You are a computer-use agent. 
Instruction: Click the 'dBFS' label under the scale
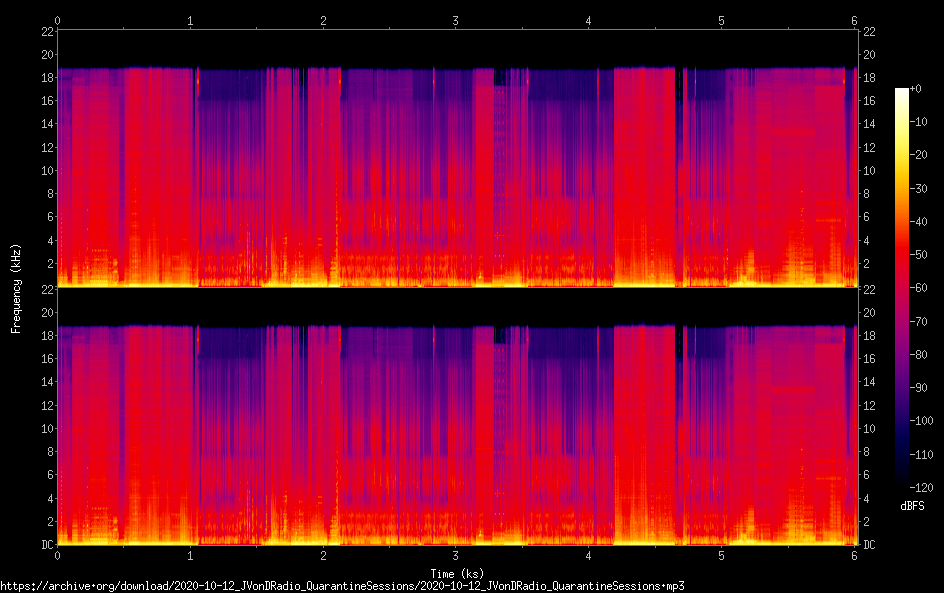point(912,506)
